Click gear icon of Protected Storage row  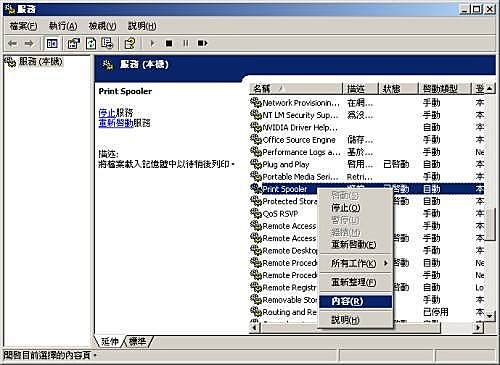256,201
